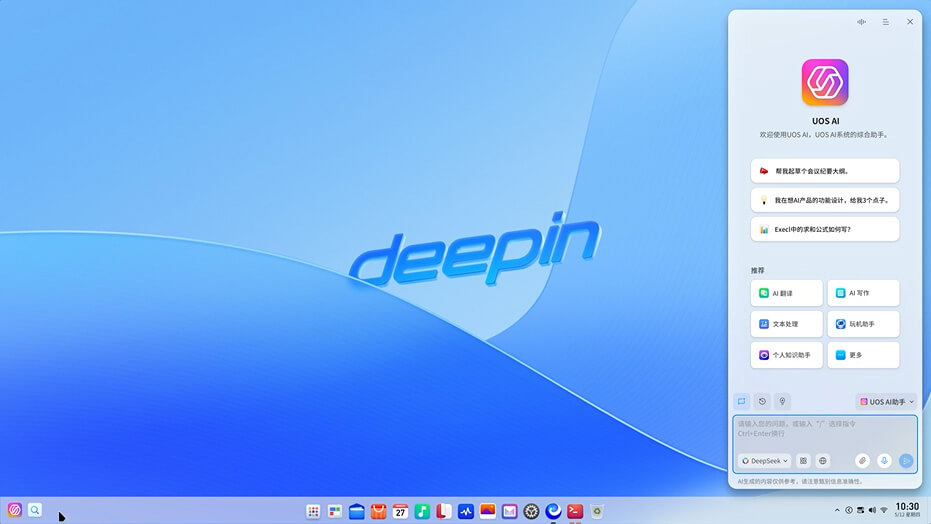Open the hamburger menu in the UOS AI panel
Viewport: 931px width, 524px height.
click(x=886, y=21)
